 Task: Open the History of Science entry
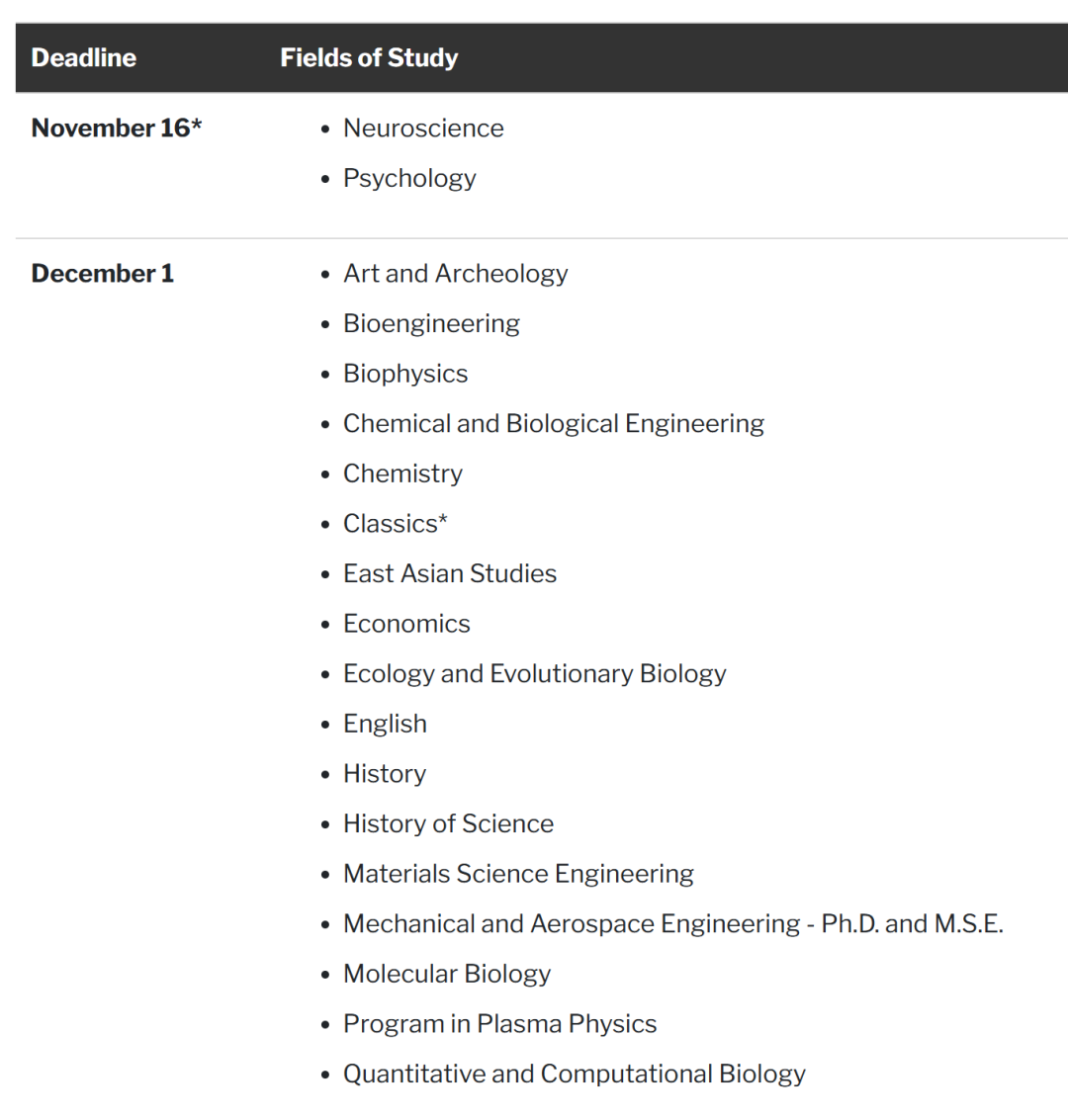(x=448, y=824)
